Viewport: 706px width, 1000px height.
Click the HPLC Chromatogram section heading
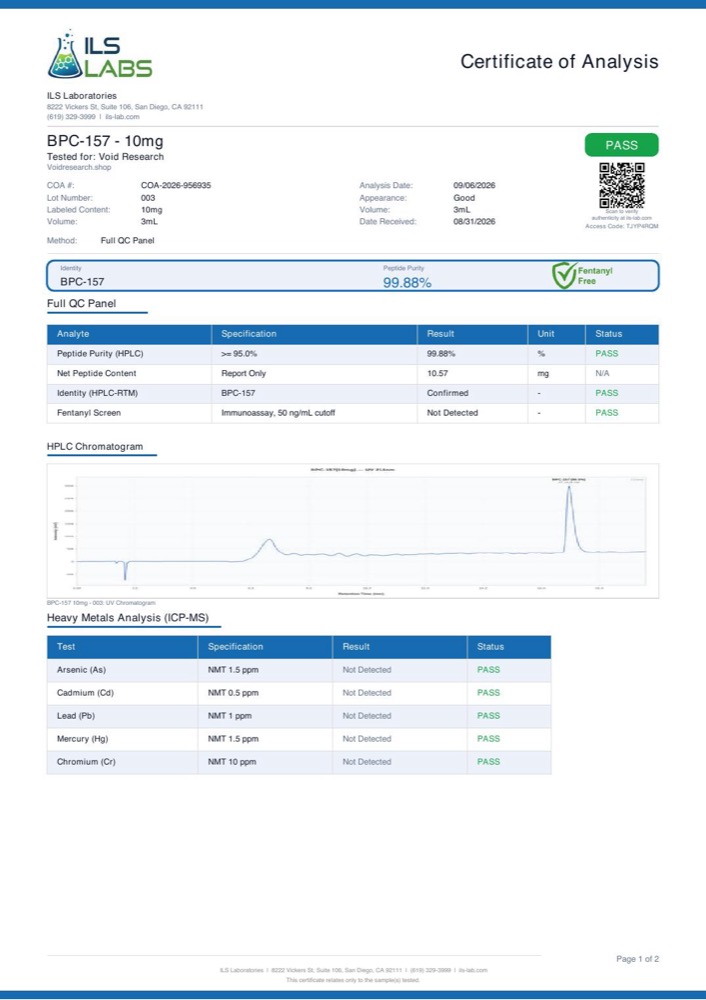95,446
